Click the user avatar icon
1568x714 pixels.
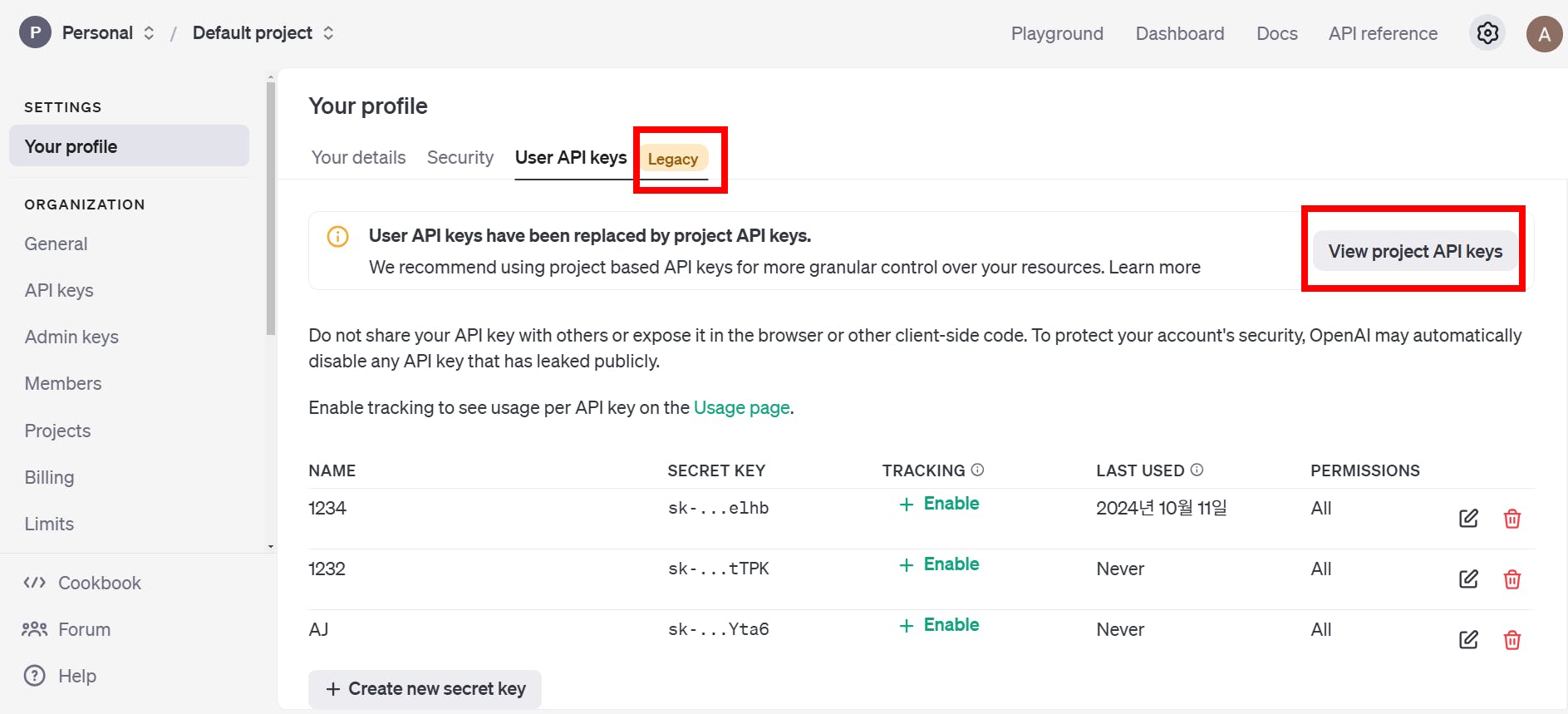pos(1544,34)
